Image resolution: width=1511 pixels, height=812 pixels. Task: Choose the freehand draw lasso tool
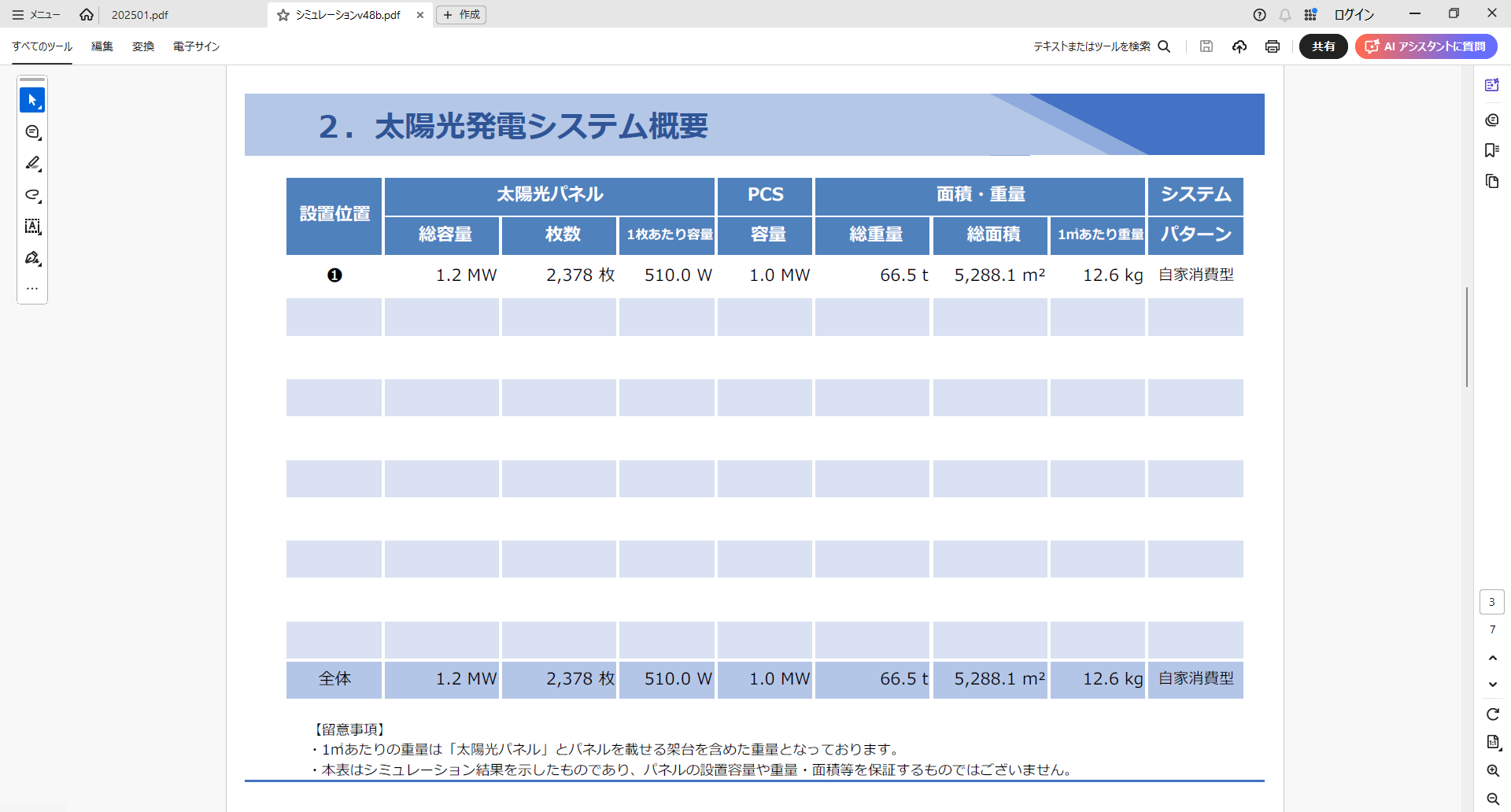[32, 195]
